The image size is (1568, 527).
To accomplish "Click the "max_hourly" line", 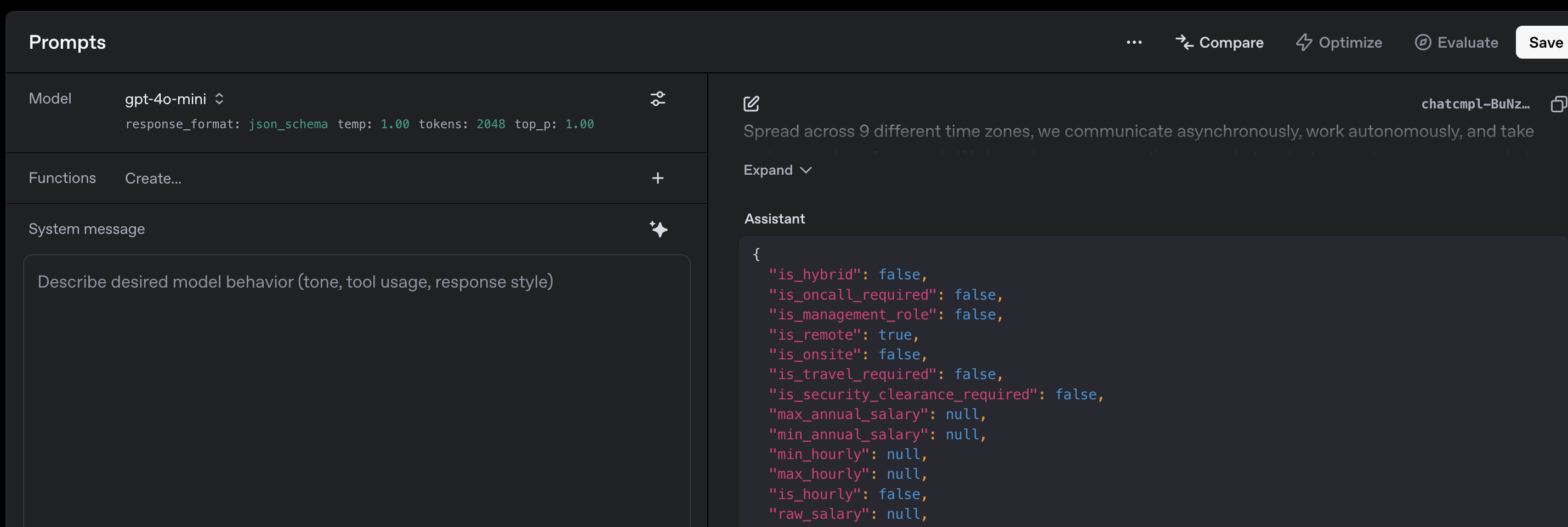I will point(848,474).
